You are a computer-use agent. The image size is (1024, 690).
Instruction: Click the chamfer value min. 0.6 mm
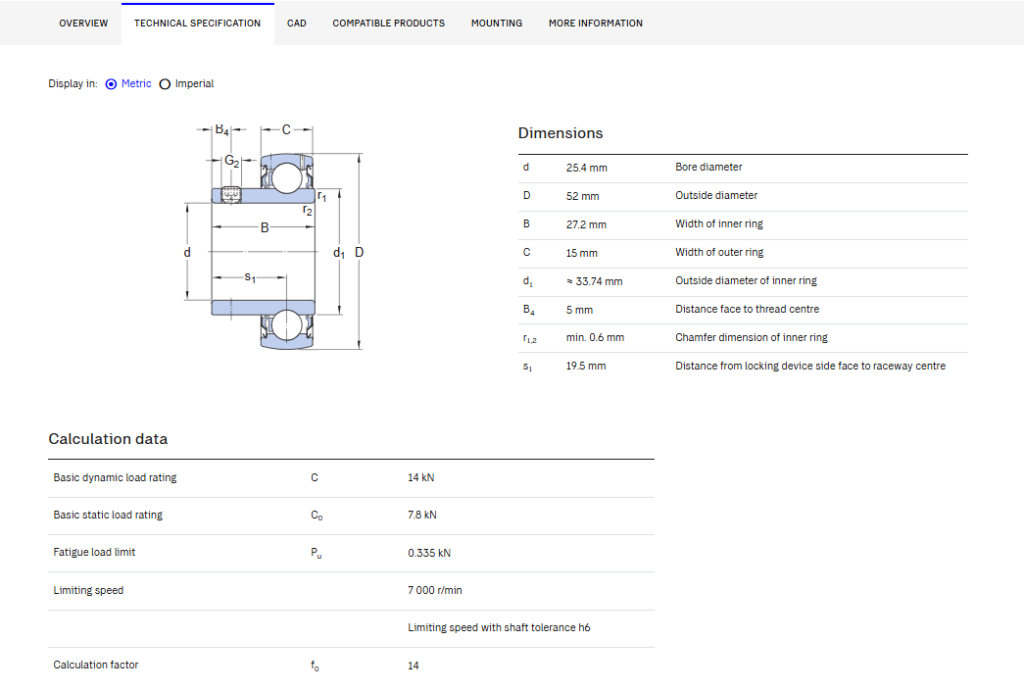click(x=595, y=337)
